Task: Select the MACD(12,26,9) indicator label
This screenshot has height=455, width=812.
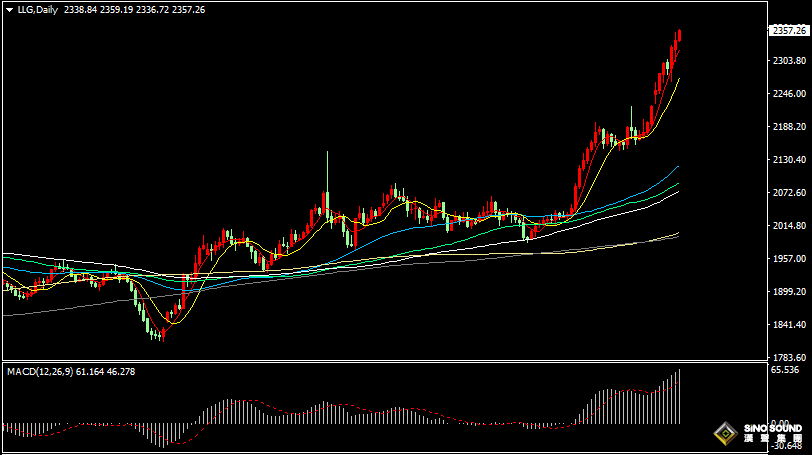Action: 42,372
